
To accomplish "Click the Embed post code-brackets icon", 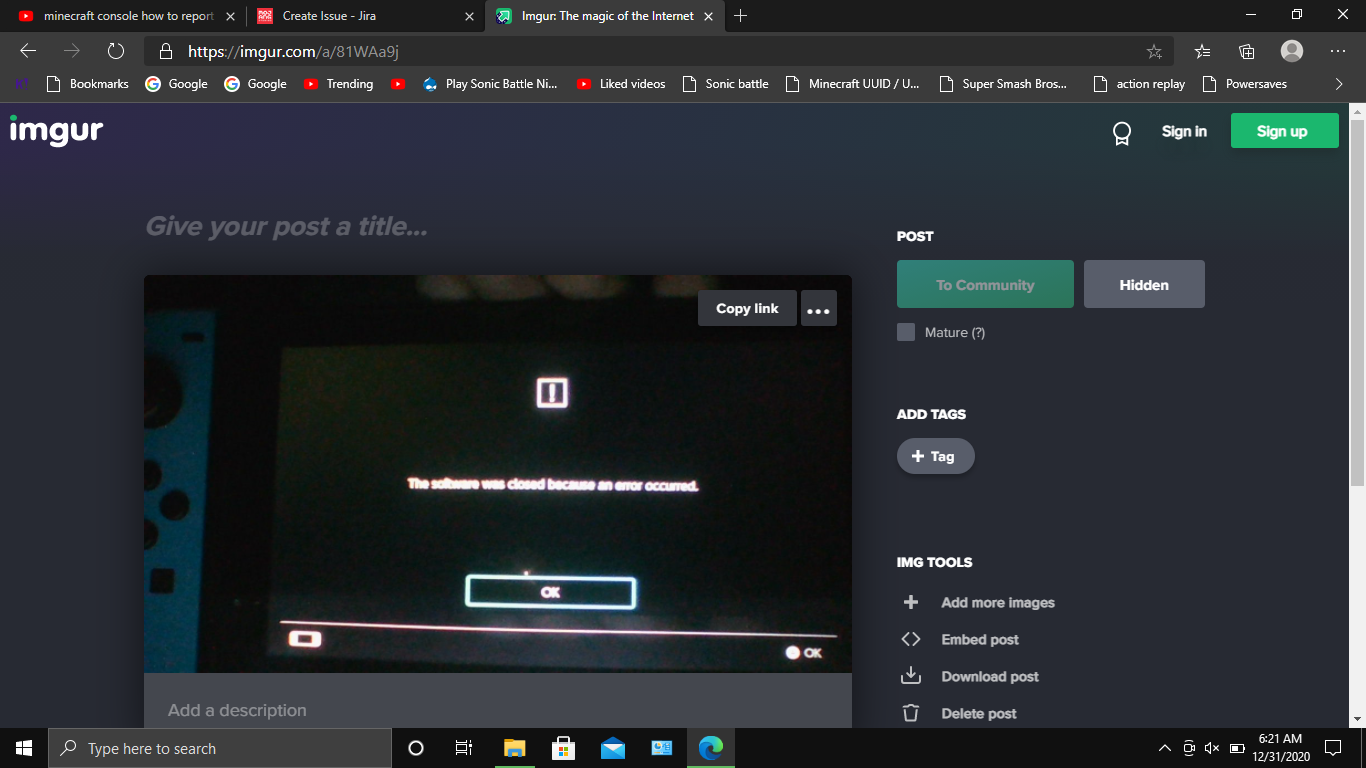I will coord(911,639).
